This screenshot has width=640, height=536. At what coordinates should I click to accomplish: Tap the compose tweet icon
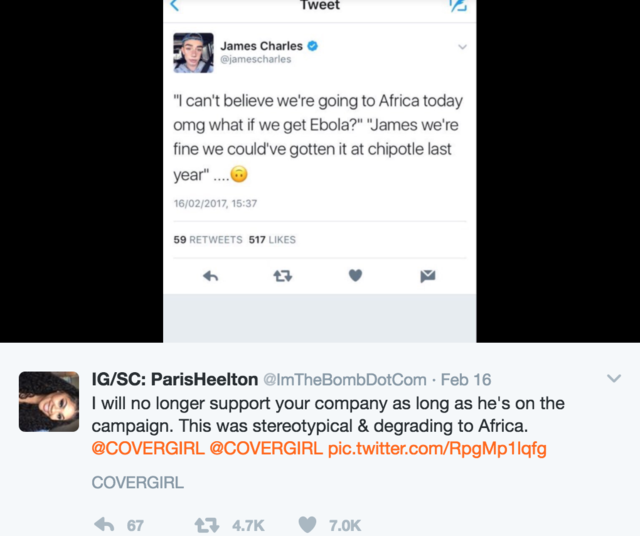(458, 6)
